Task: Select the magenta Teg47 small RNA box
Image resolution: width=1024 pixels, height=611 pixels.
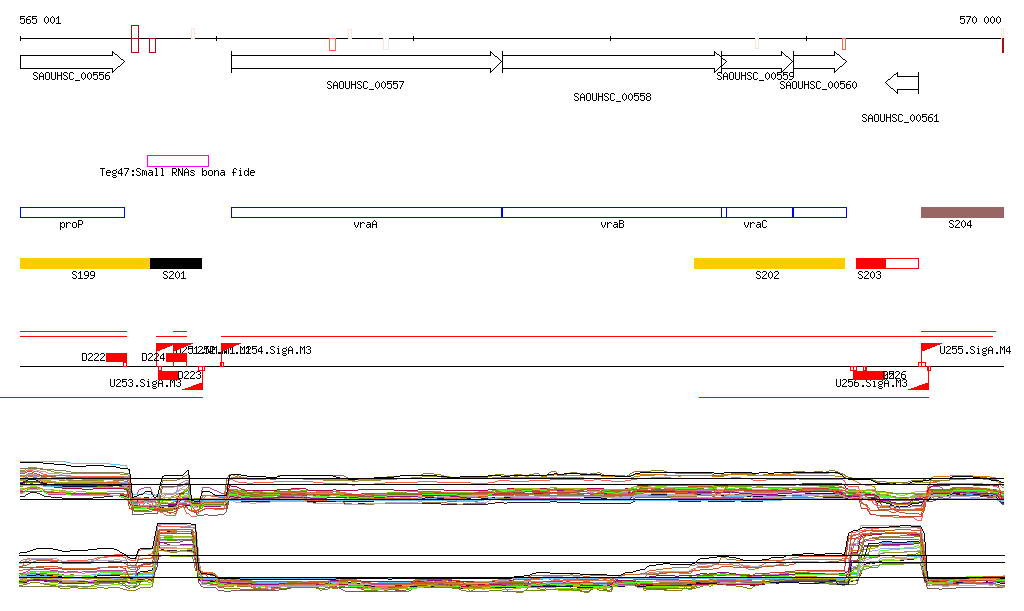Action: pos(178,160)
